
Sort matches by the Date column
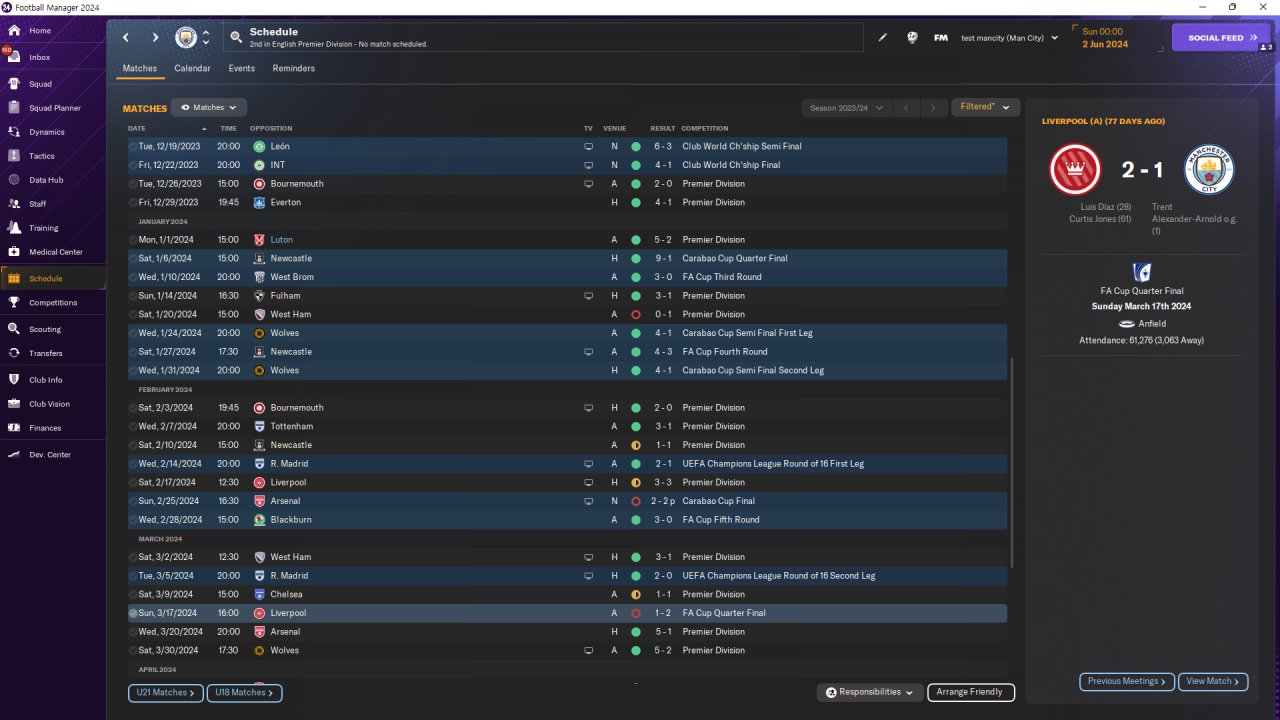point(137,128)
